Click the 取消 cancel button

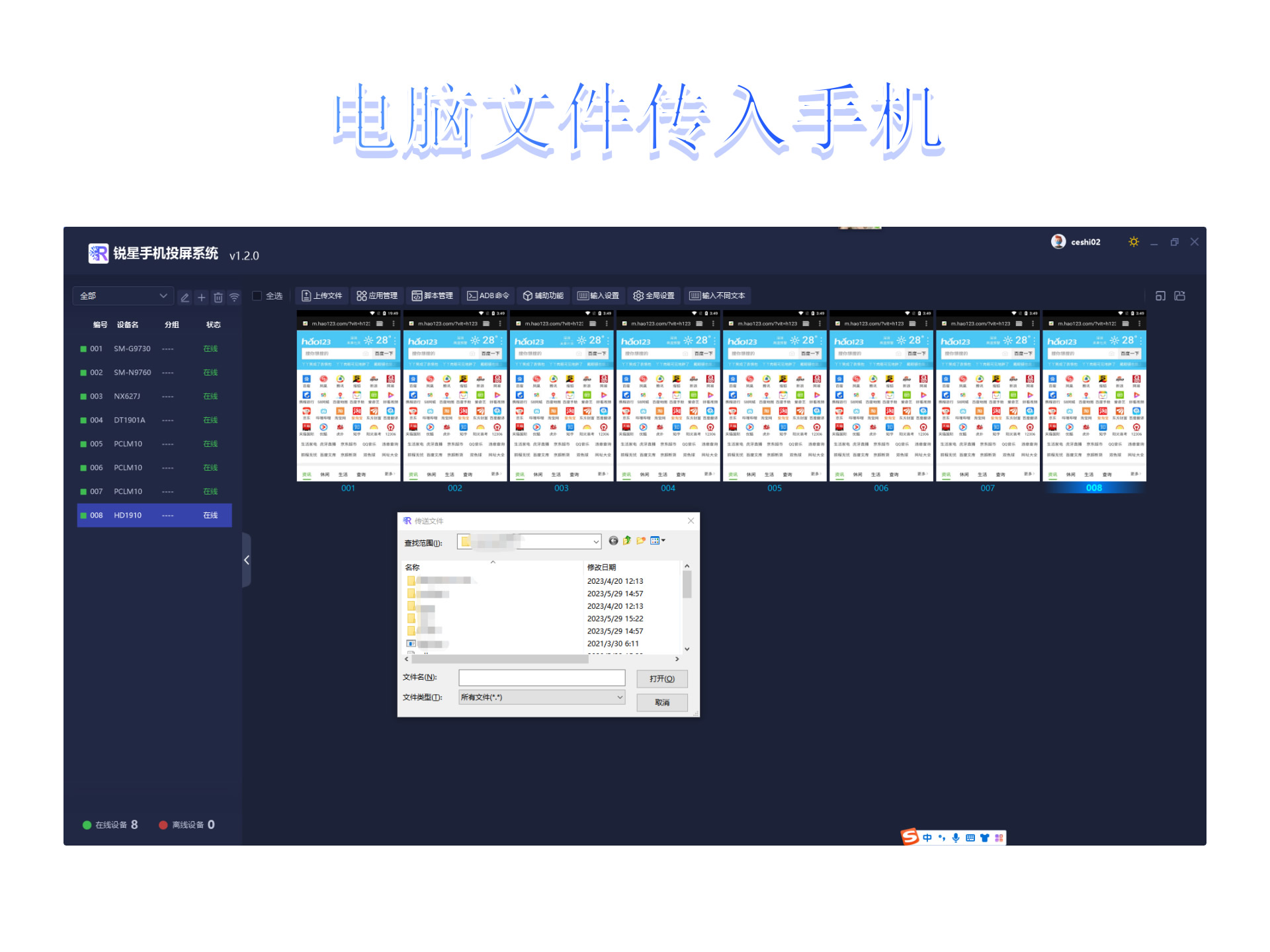point(662,702)
